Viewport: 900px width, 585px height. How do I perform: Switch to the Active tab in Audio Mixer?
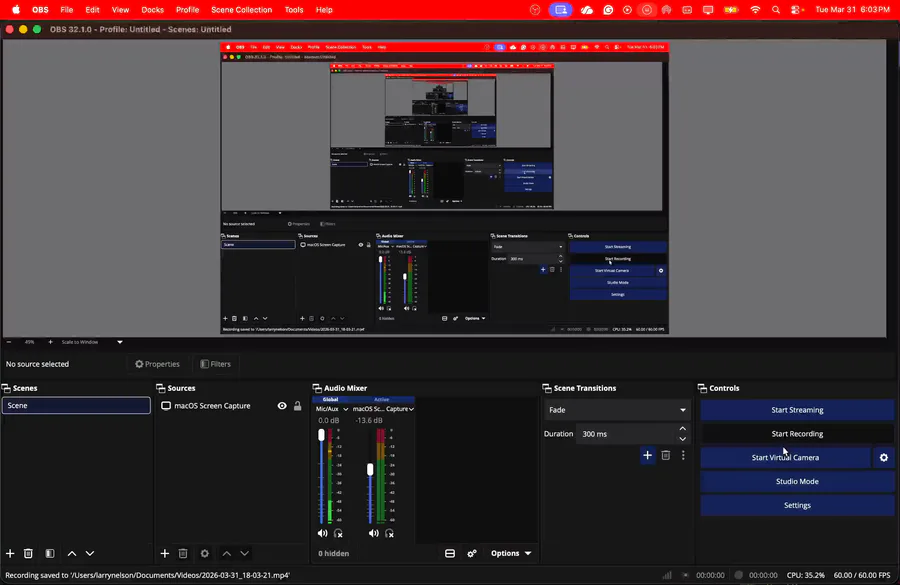click(x=382, y=400)
